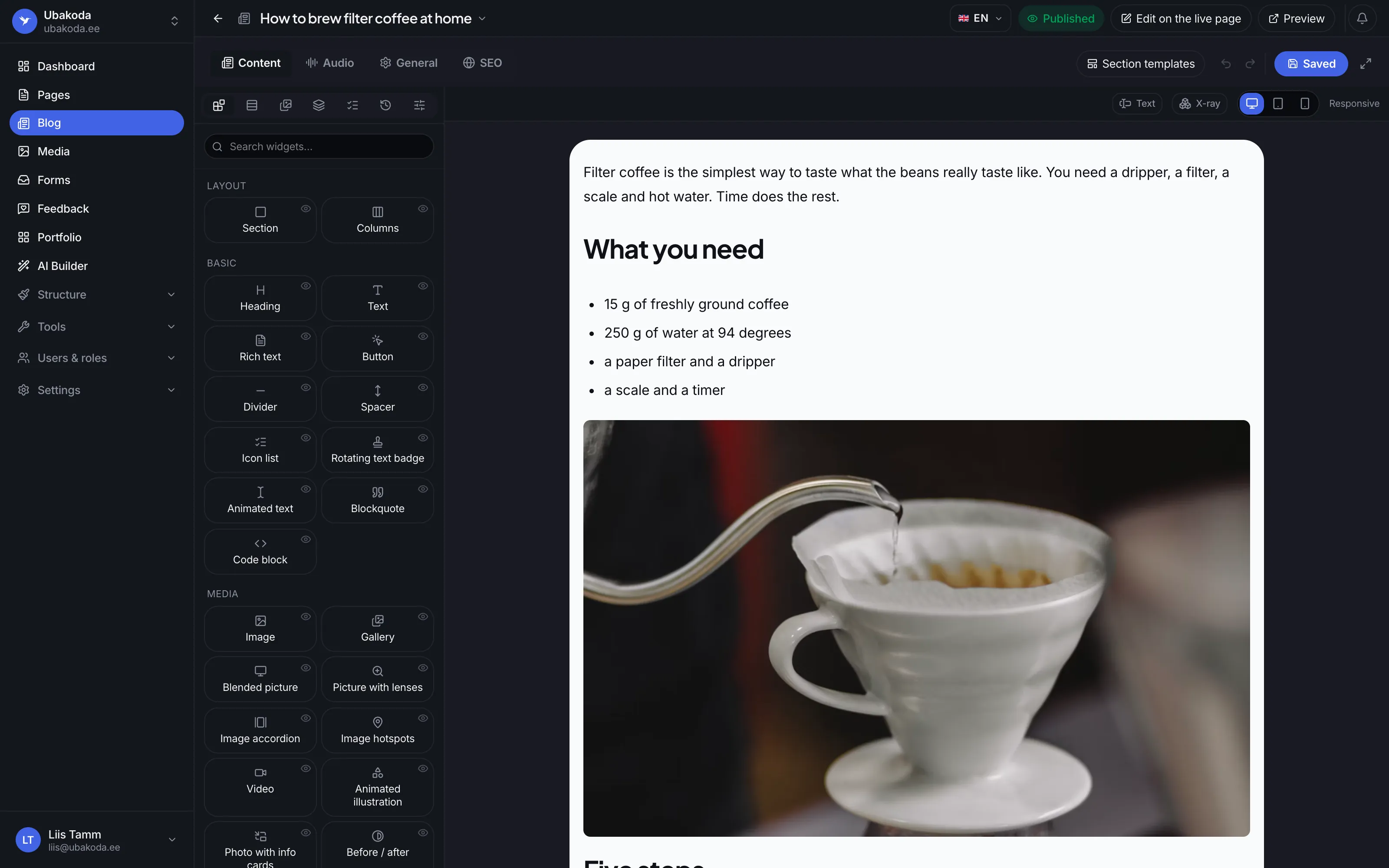
Task: Open the sections list panel icon
Action: [252, 105]
